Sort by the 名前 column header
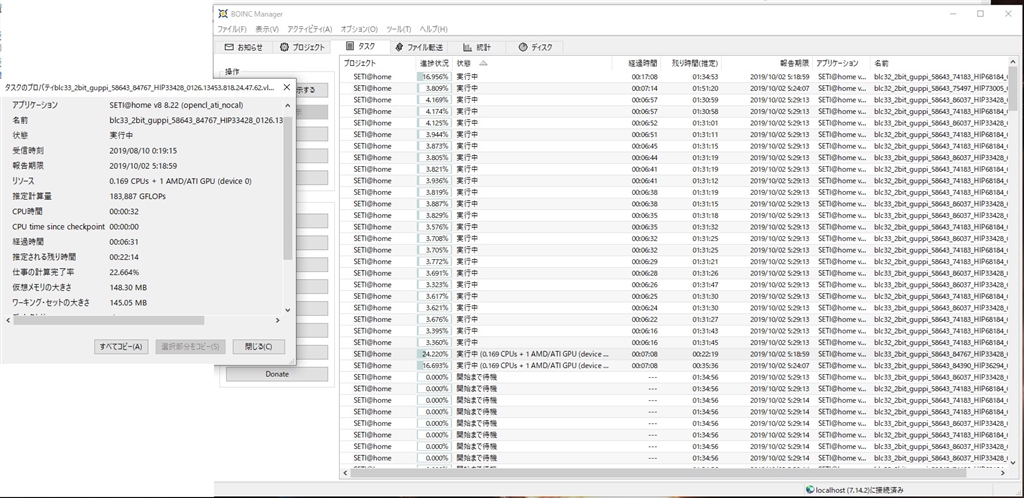1024x498 pixels. (x=940, y=63)
